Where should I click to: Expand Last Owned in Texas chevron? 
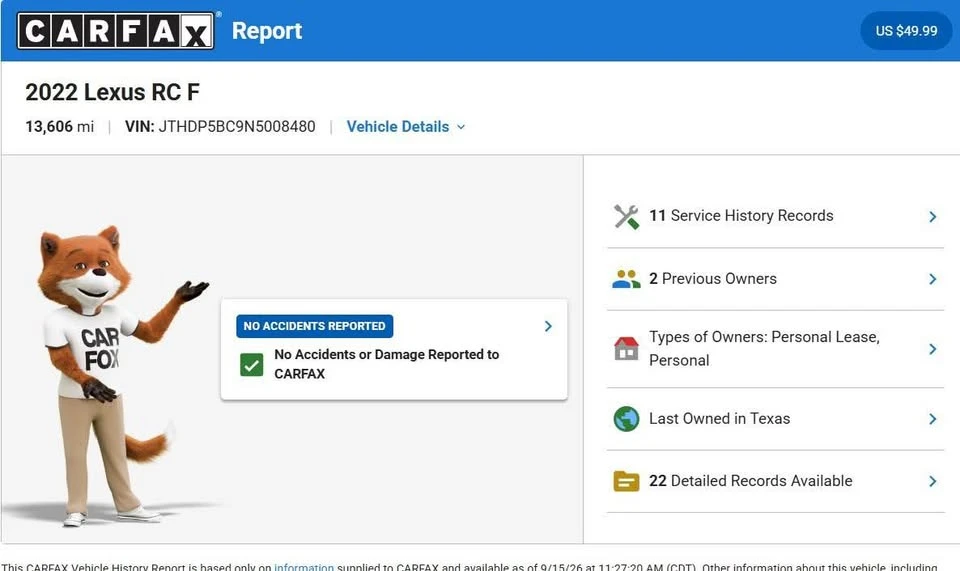tap(932, 419)
